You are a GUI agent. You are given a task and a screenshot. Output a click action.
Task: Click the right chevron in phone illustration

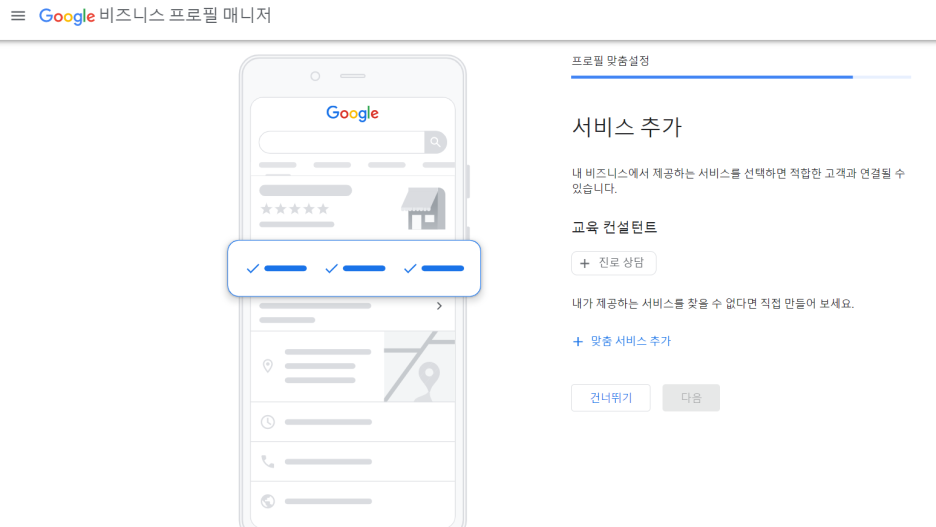pos(439,306)
